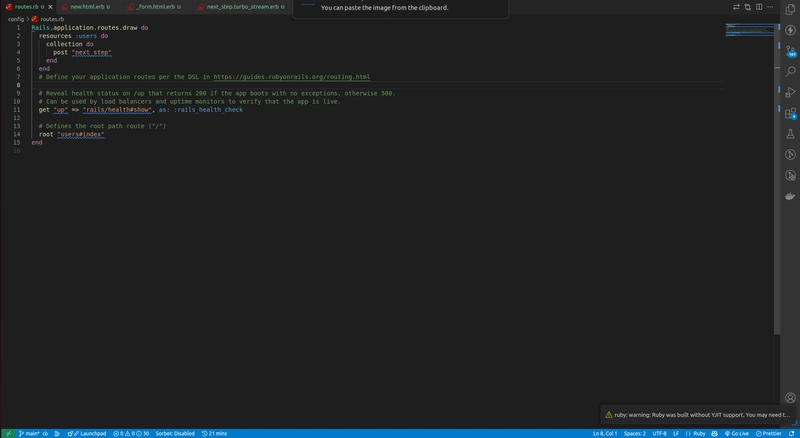Click "rails/health#show" string on line 11
This screenshot has height=438, width=800.
click(117, 109)
